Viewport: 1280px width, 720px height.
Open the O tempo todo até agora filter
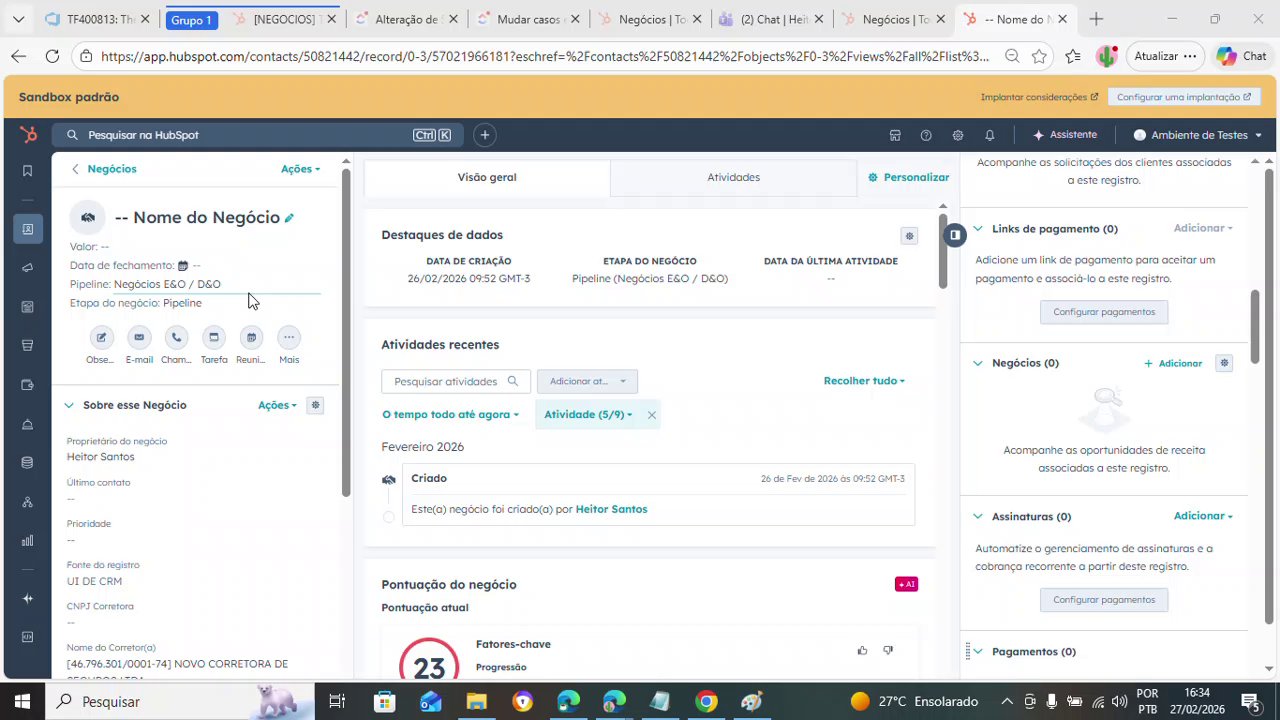[x=450, y=415]
